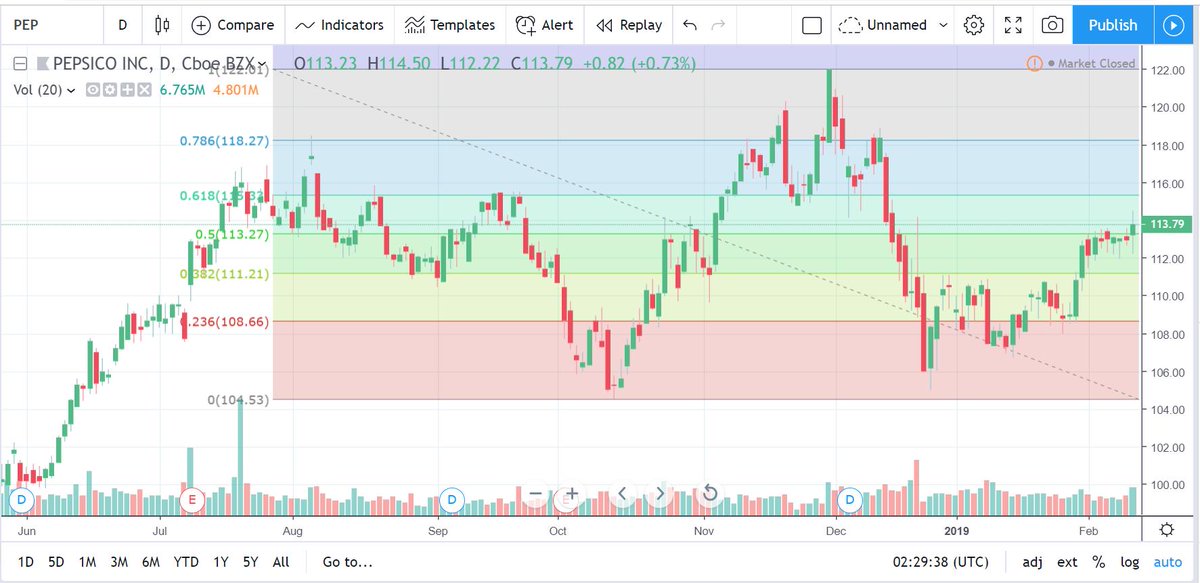Open chart properties gear icon

click(x=974, y=25)
